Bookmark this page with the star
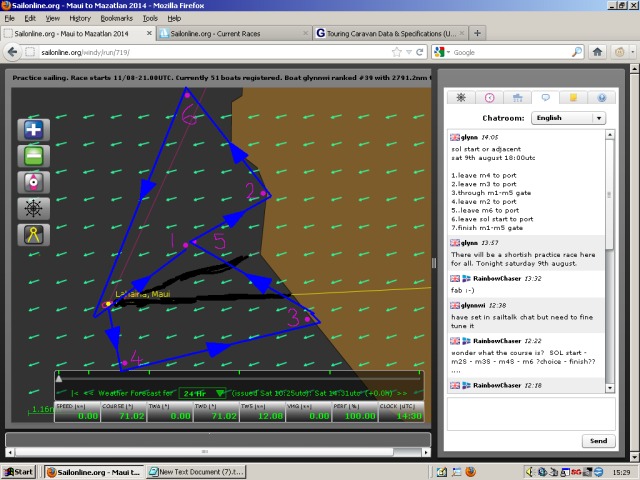640x480 pixels. tap(396, 52)
